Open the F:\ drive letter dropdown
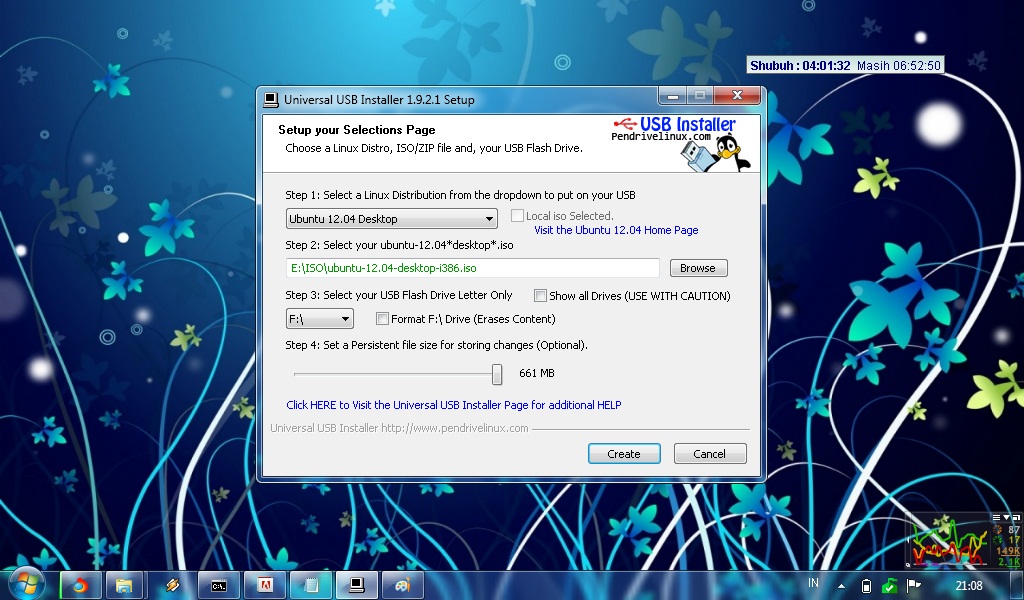The width and height of the screenshot is (1024, 600). (319, 319)
